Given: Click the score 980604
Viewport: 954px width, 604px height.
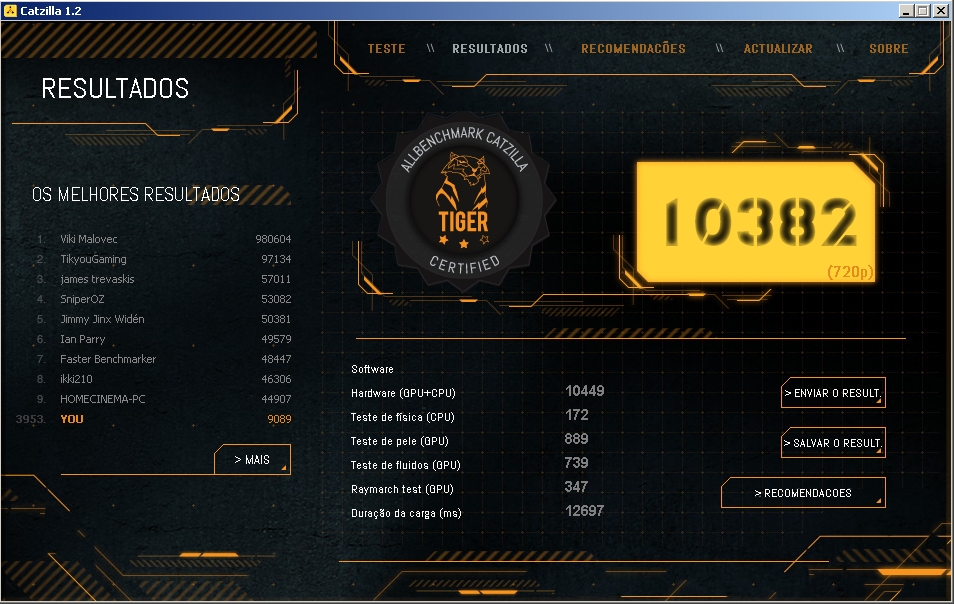Looking at the screenshot, I should (x=273, y=239).
